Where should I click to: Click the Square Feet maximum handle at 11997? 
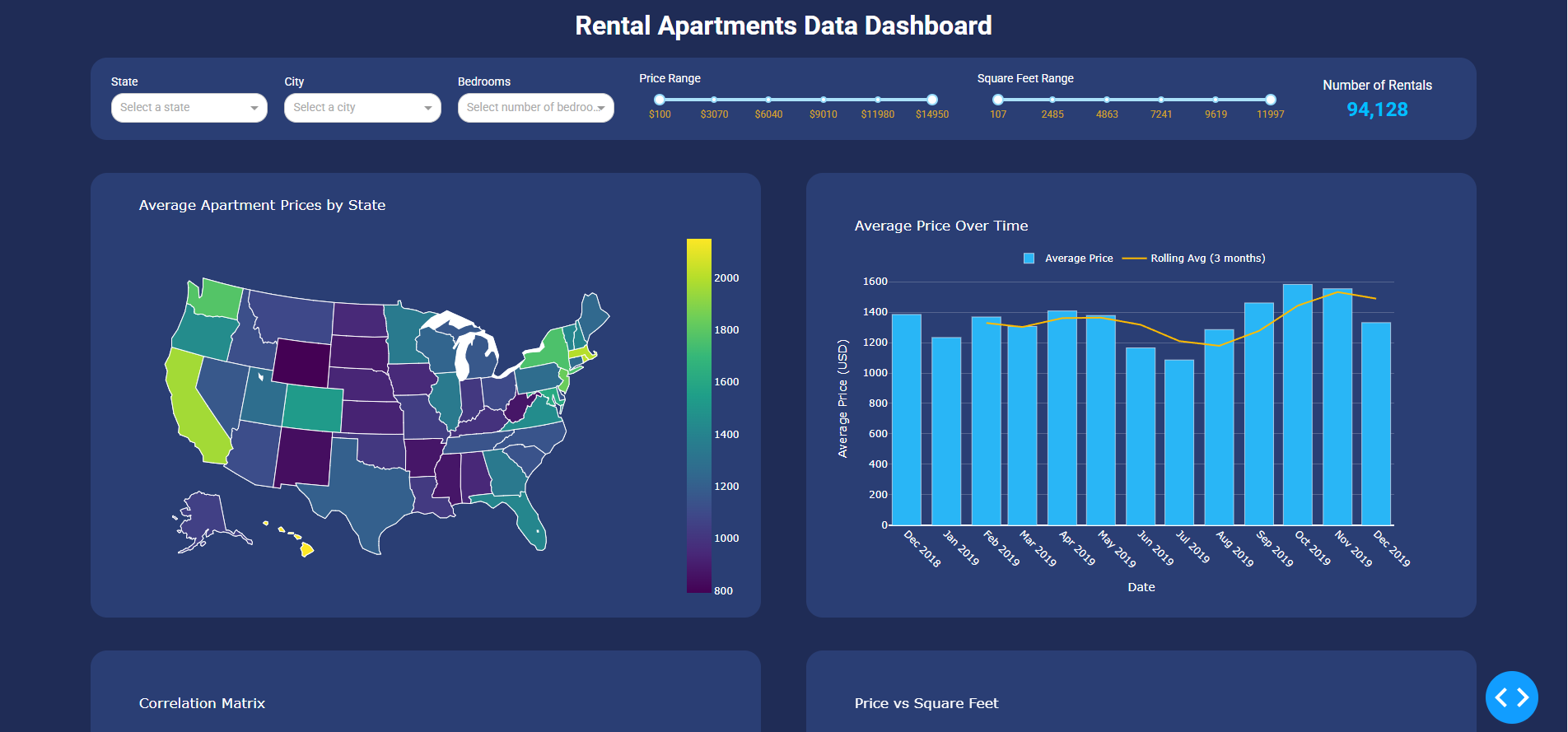click(x=1271, y=100)
